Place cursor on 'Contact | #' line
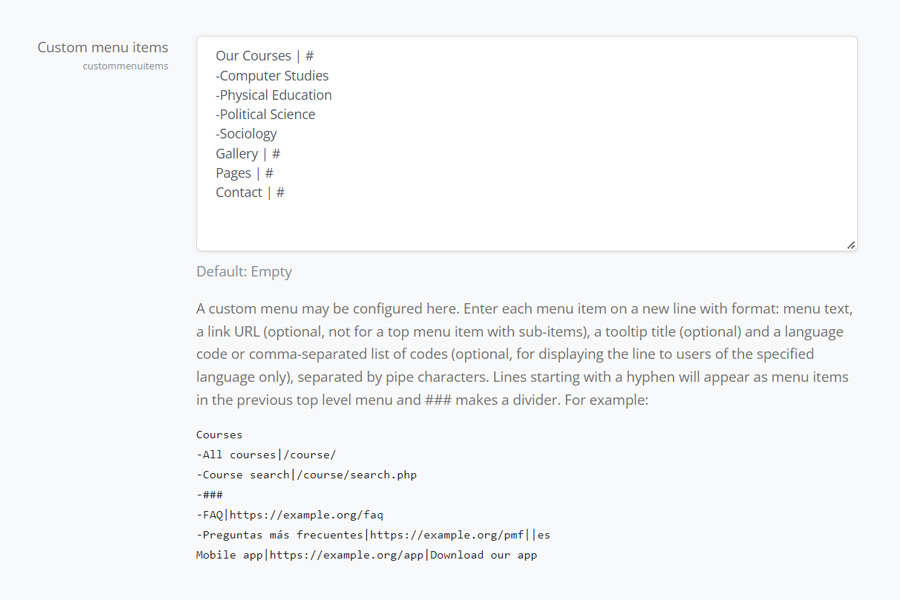 tap(250, 192)
